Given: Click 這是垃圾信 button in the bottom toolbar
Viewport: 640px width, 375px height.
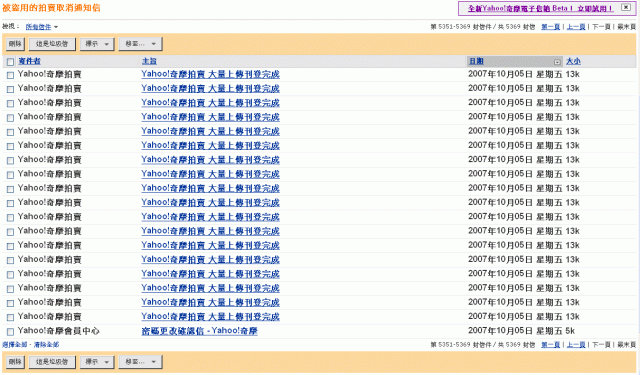Looking at the screenshot, I should (52, 362).
